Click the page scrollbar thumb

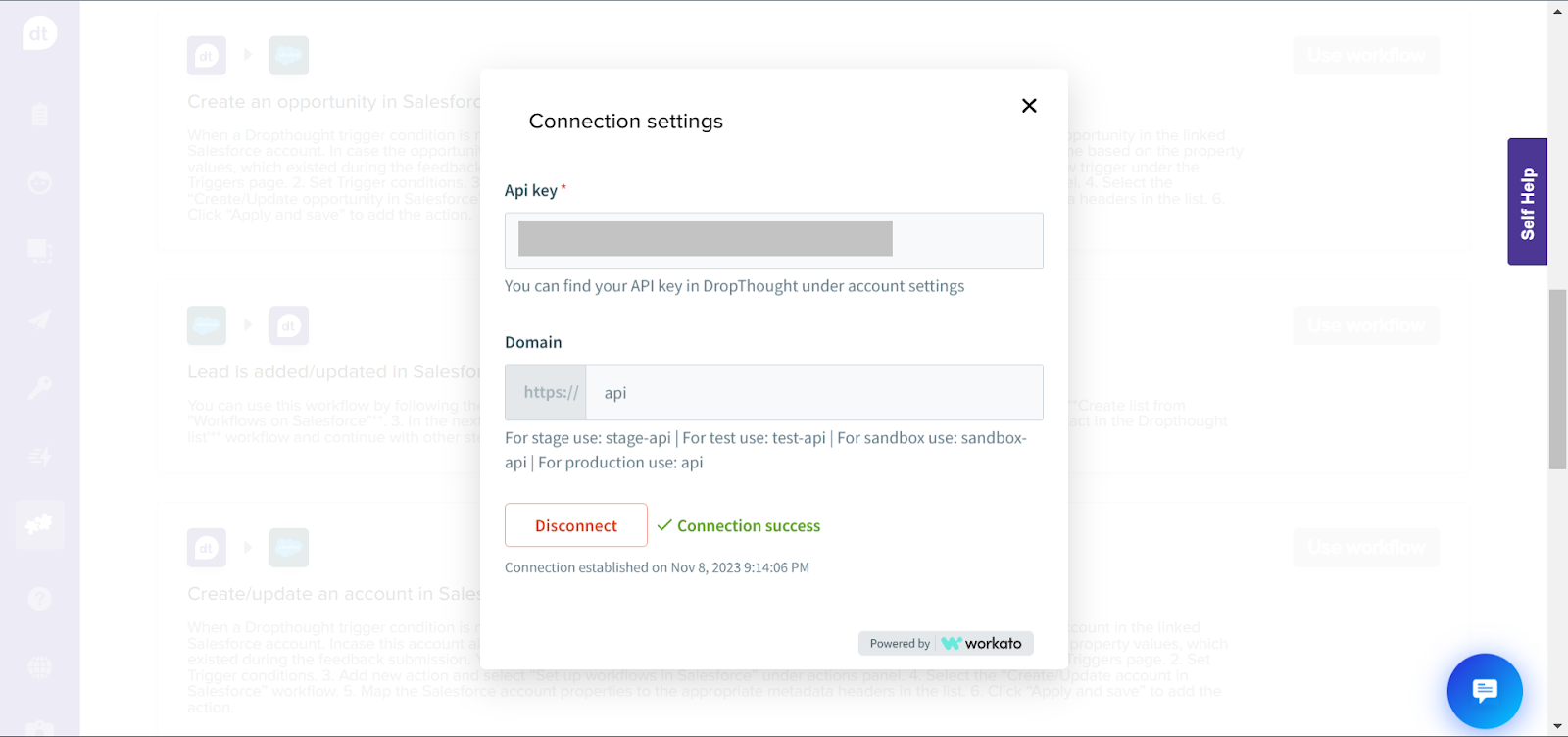click(1557, 379)
